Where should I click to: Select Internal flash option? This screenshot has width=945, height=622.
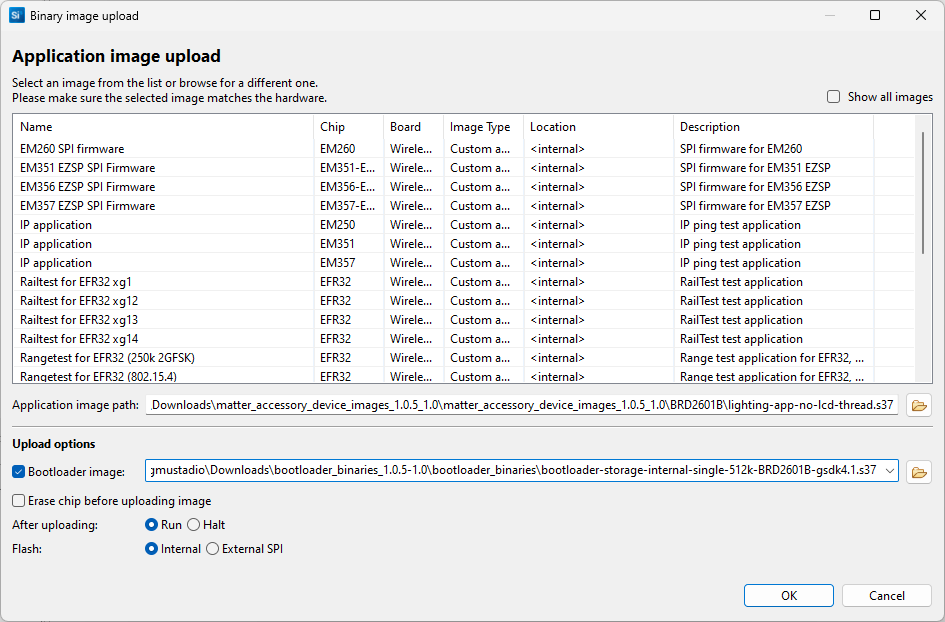150,548
